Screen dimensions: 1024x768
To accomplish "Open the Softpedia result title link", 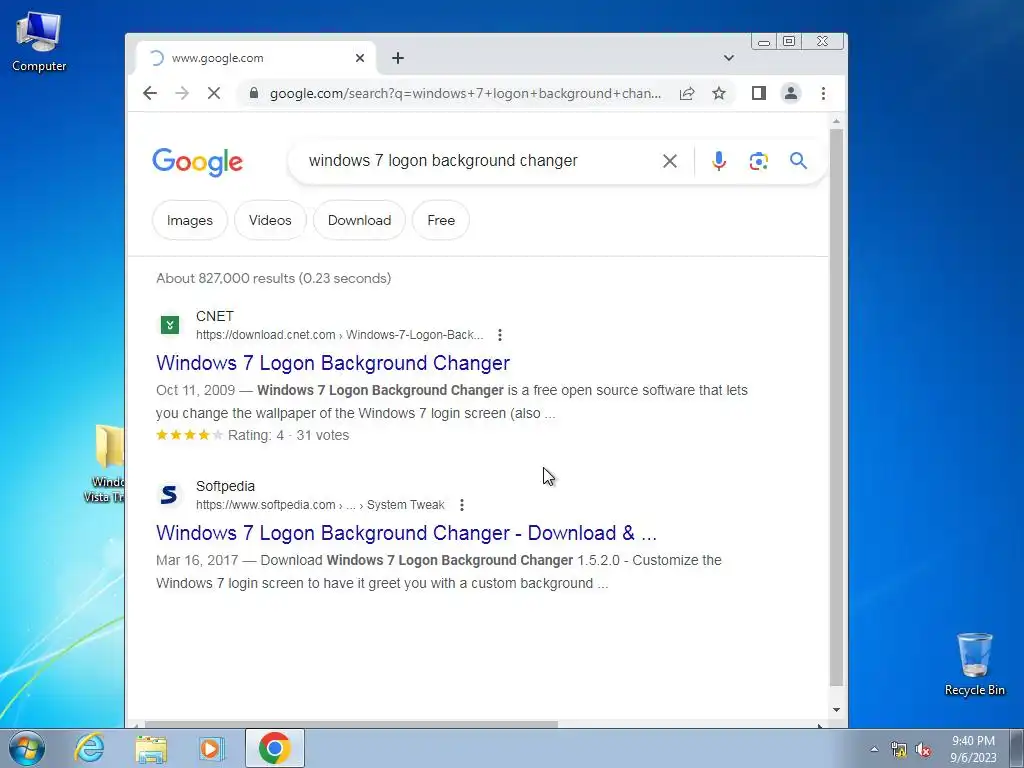I will tap(406, 533).
